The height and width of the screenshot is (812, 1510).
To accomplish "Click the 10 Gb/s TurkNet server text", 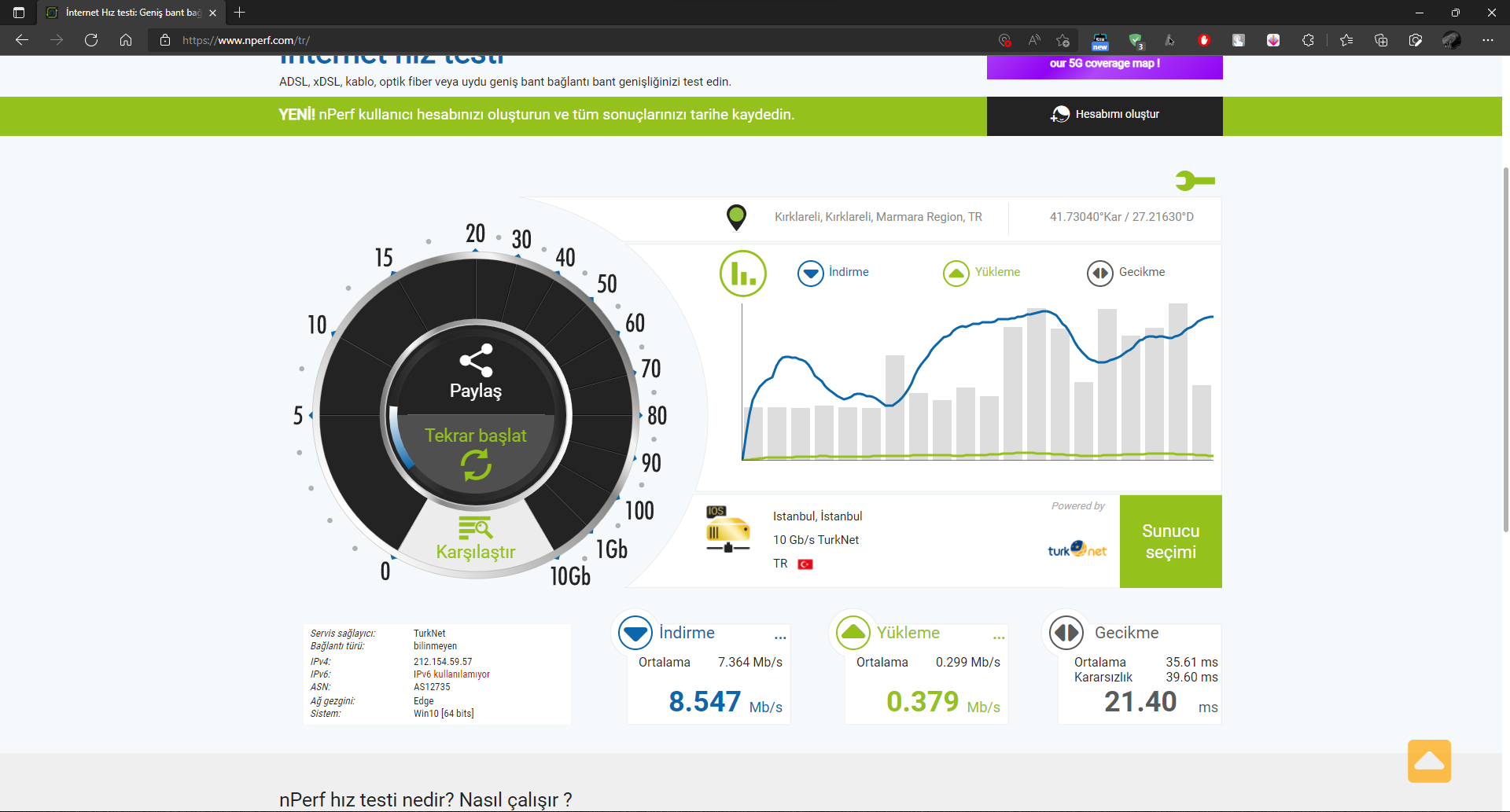I will (x=816, y=540).
